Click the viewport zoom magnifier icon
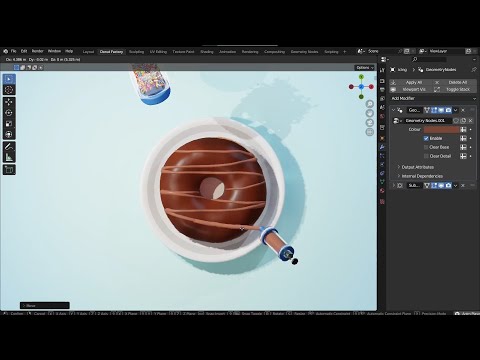This screenshot has width=480, height=360. click(x=369, y=104)
